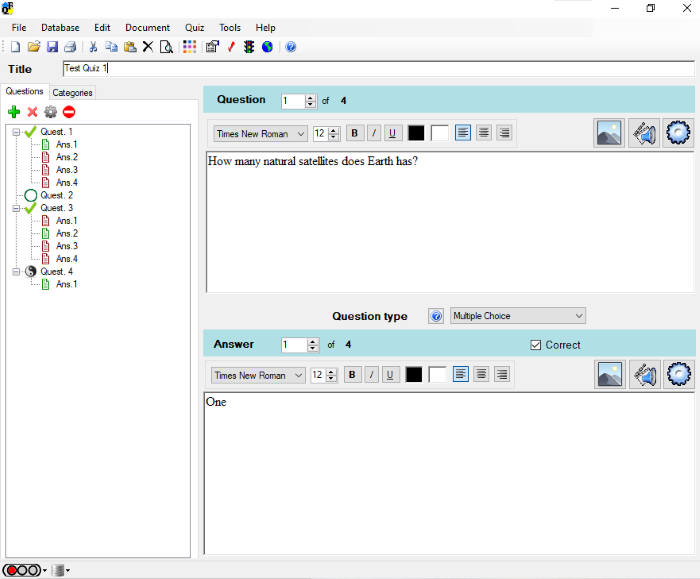This screenshot has width=700, height=579.
Task: Collapse the Quest. 3 tree node
Action: 16,208
